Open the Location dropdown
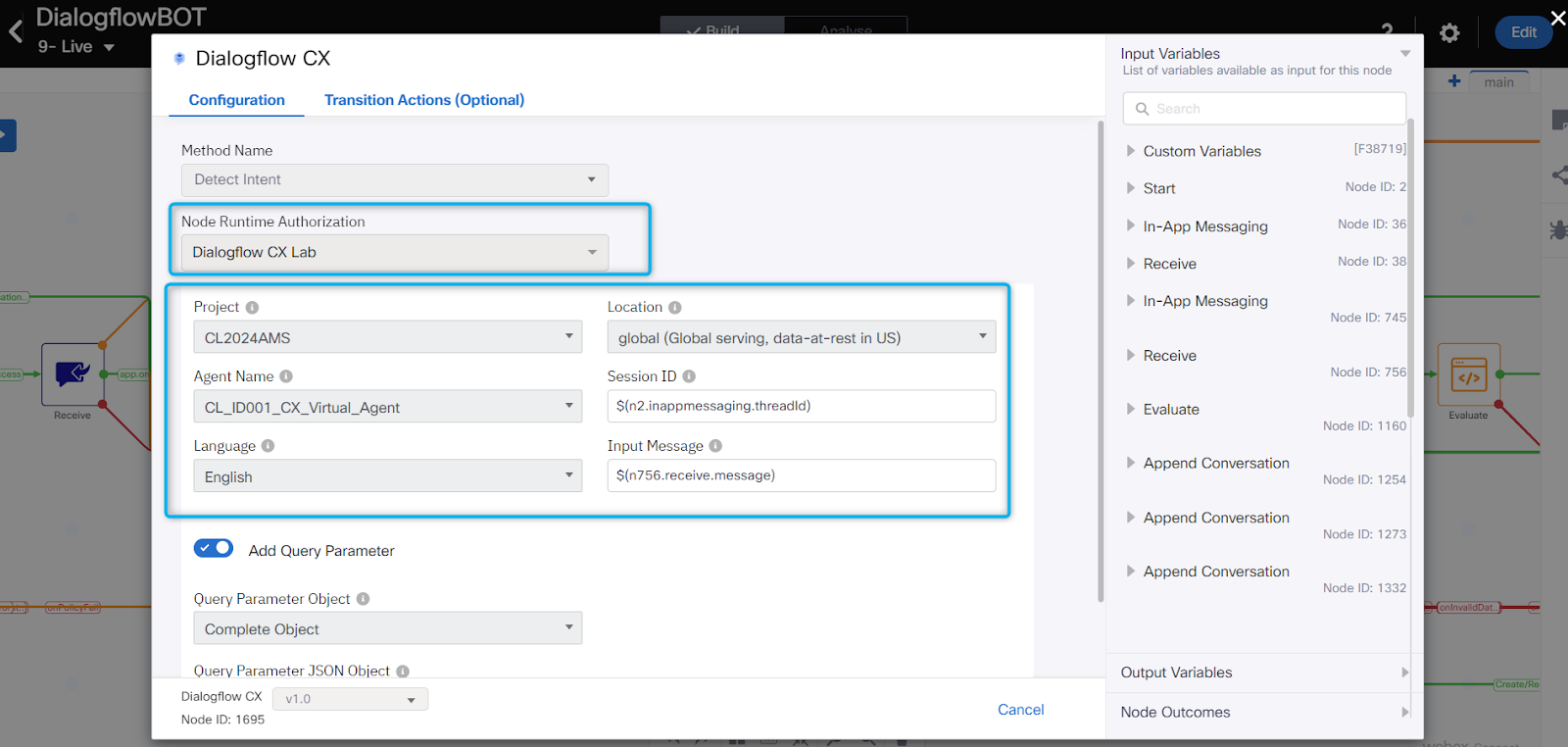This screenshot has height=747, width=1568. point(802,337)
